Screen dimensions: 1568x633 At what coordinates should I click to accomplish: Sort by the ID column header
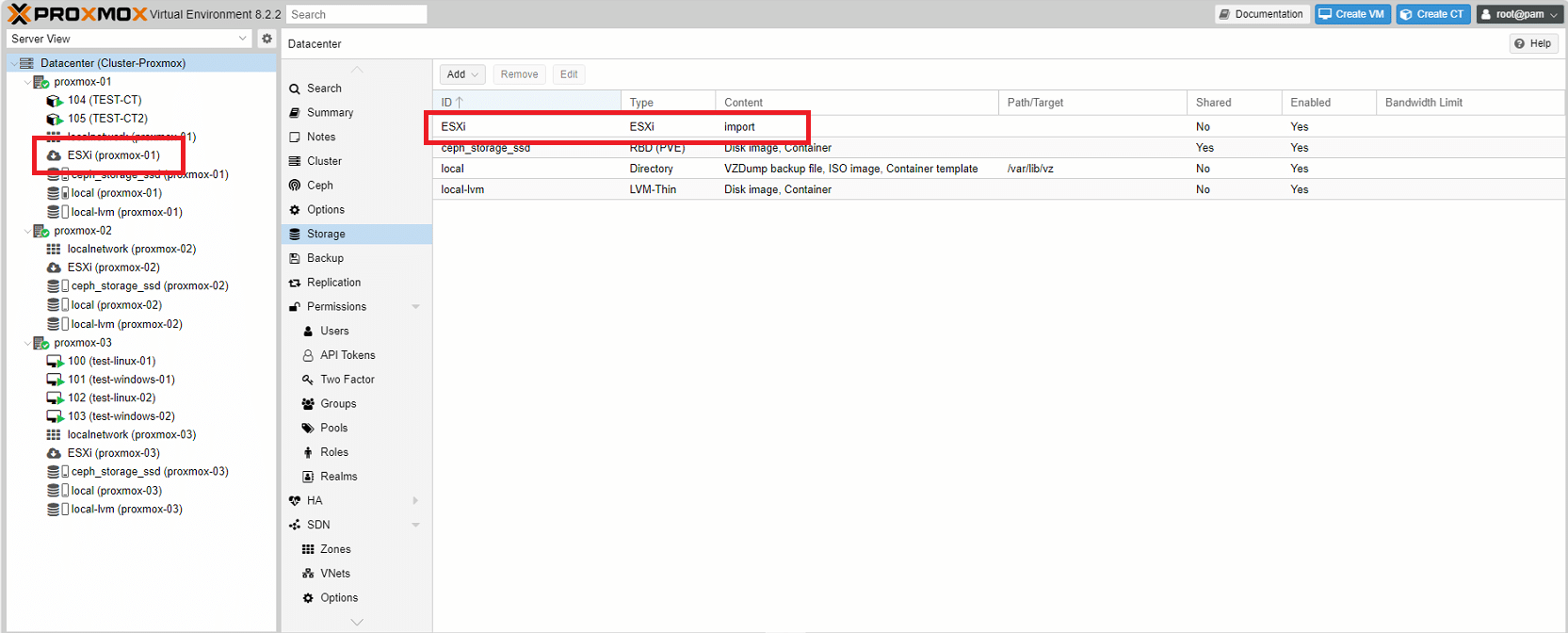pos(527,103)
